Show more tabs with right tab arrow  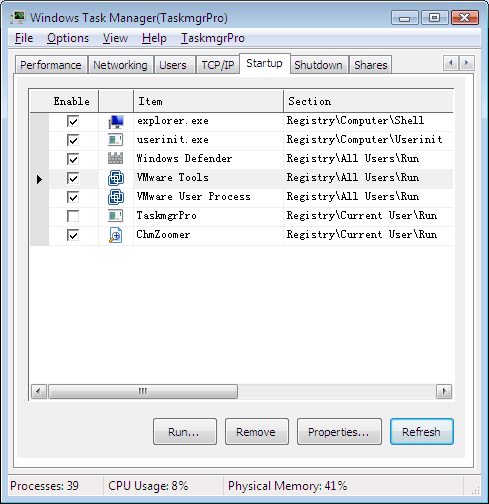coord(467,63)
